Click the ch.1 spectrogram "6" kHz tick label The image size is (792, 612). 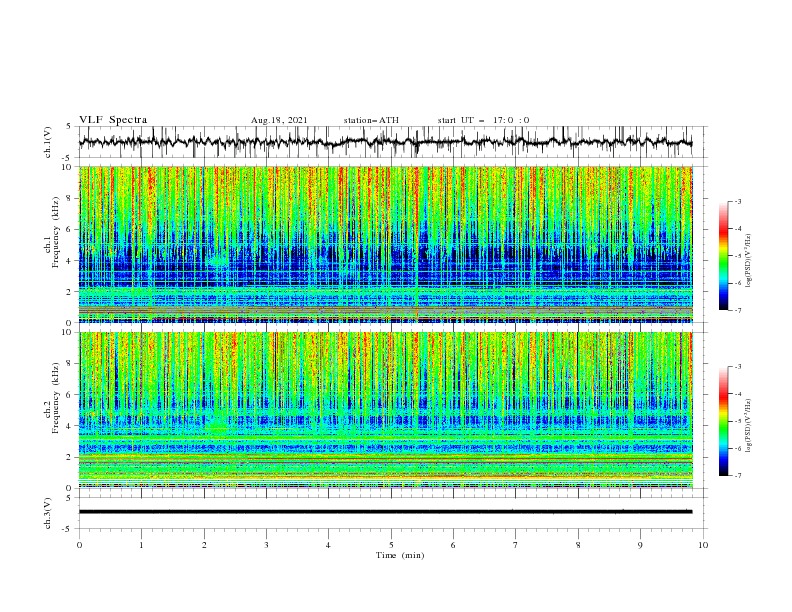(x=70, y=229)
